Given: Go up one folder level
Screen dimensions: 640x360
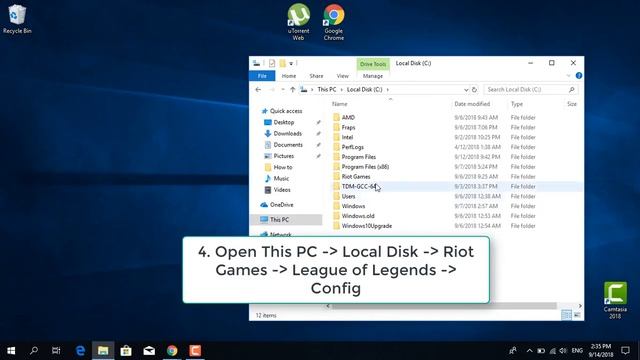Looking at the screenshot, I should [293, 89].
